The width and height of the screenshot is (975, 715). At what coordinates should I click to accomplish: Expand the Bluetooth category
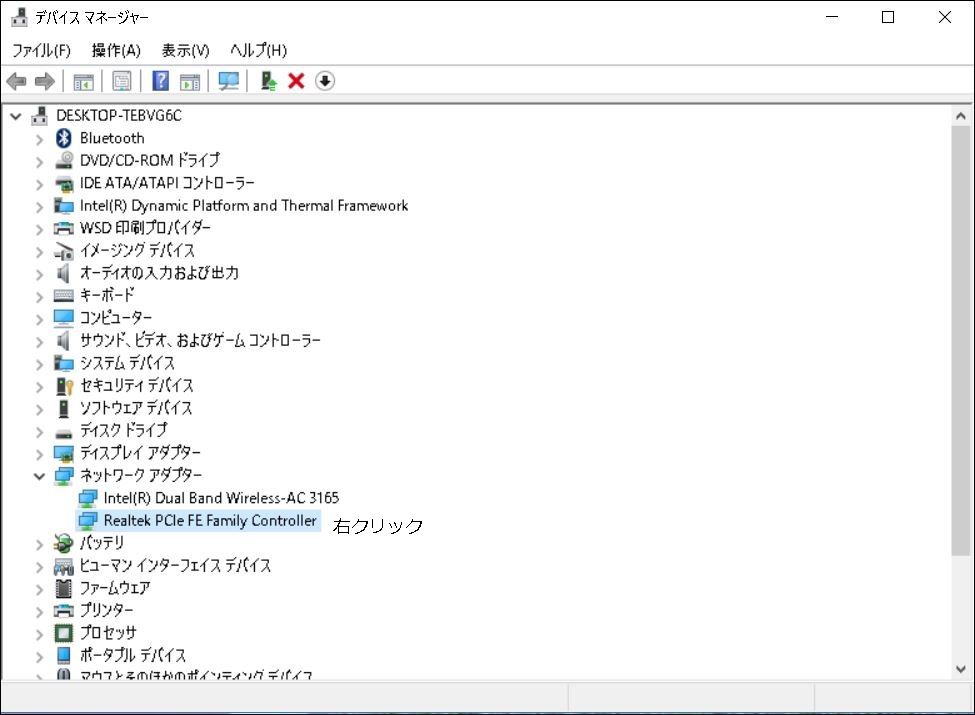40,139
